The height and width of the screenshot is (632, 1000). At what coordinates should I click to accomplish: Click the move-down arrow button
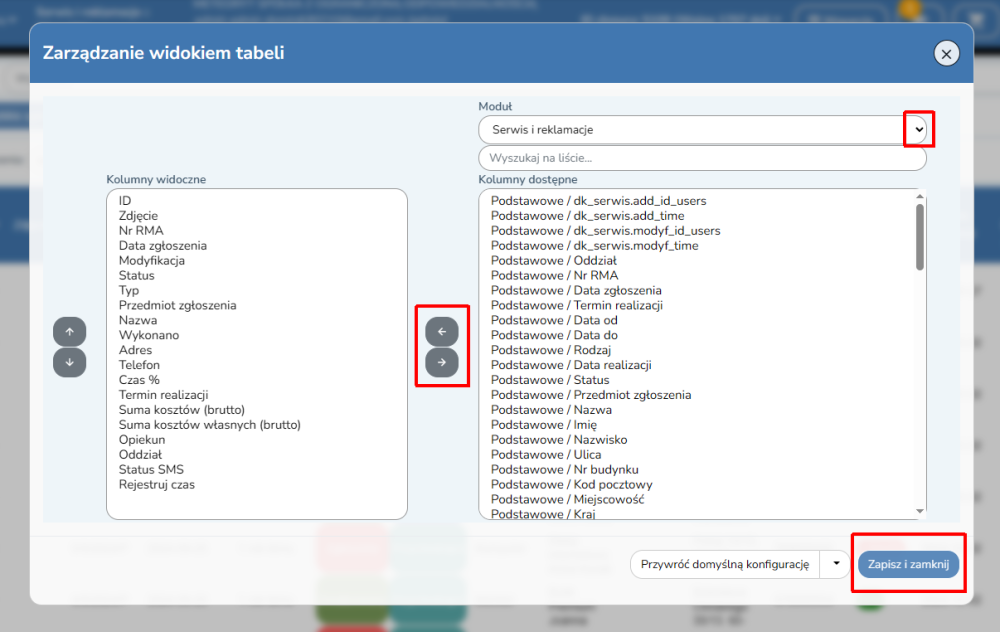click(x=69, y=362)
